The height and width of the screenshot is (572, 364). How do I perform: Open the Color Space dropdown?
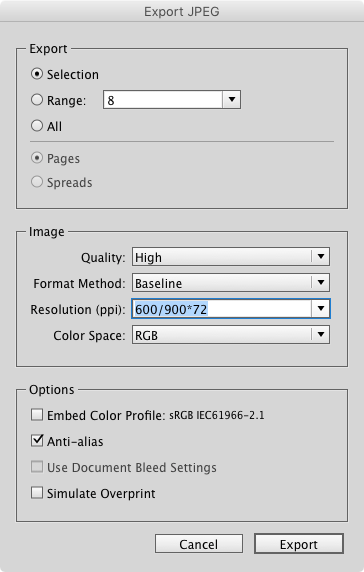(231, 335)
